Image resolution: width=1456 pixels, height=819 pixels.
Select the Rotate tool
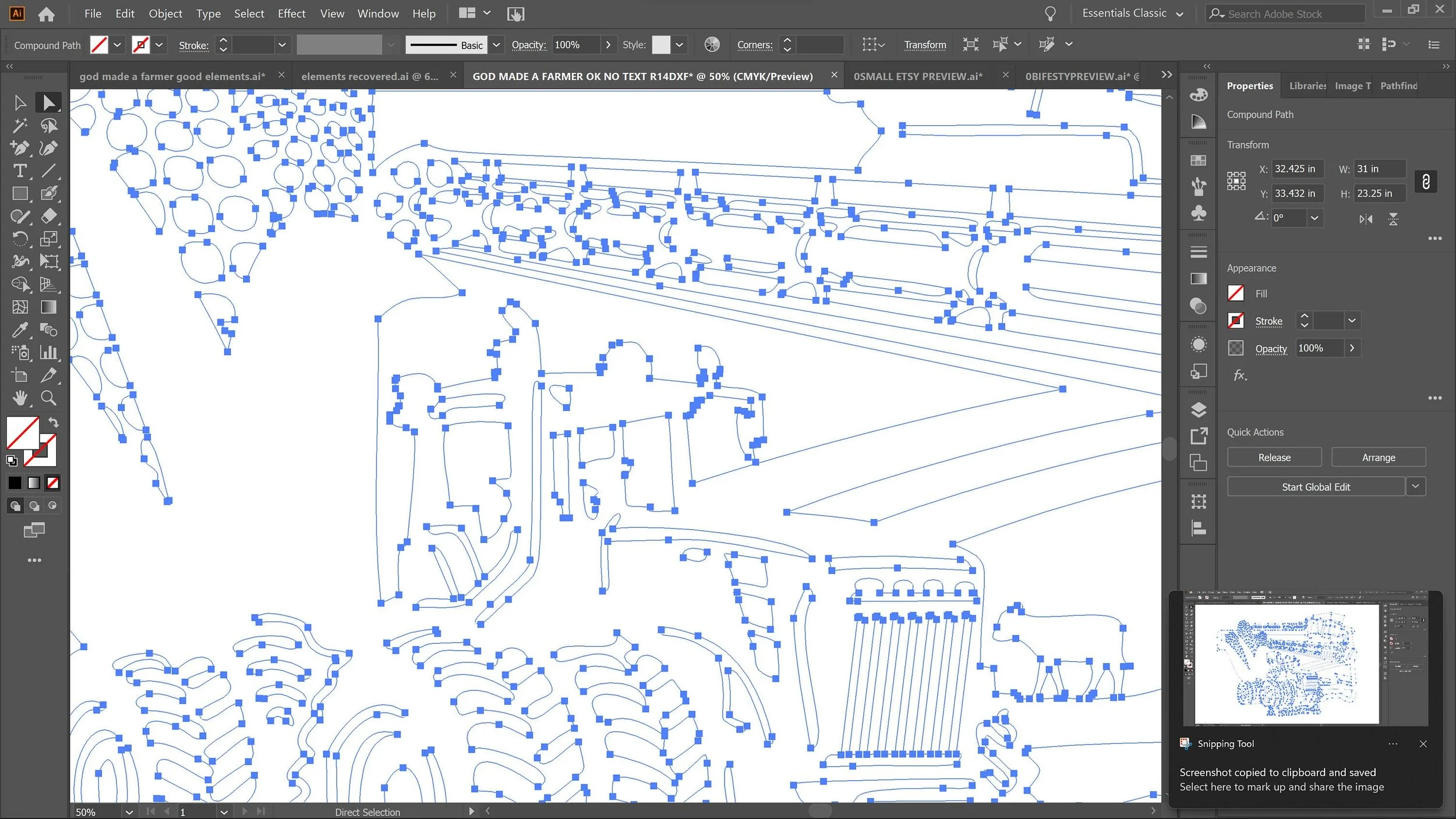pos(20,239)
